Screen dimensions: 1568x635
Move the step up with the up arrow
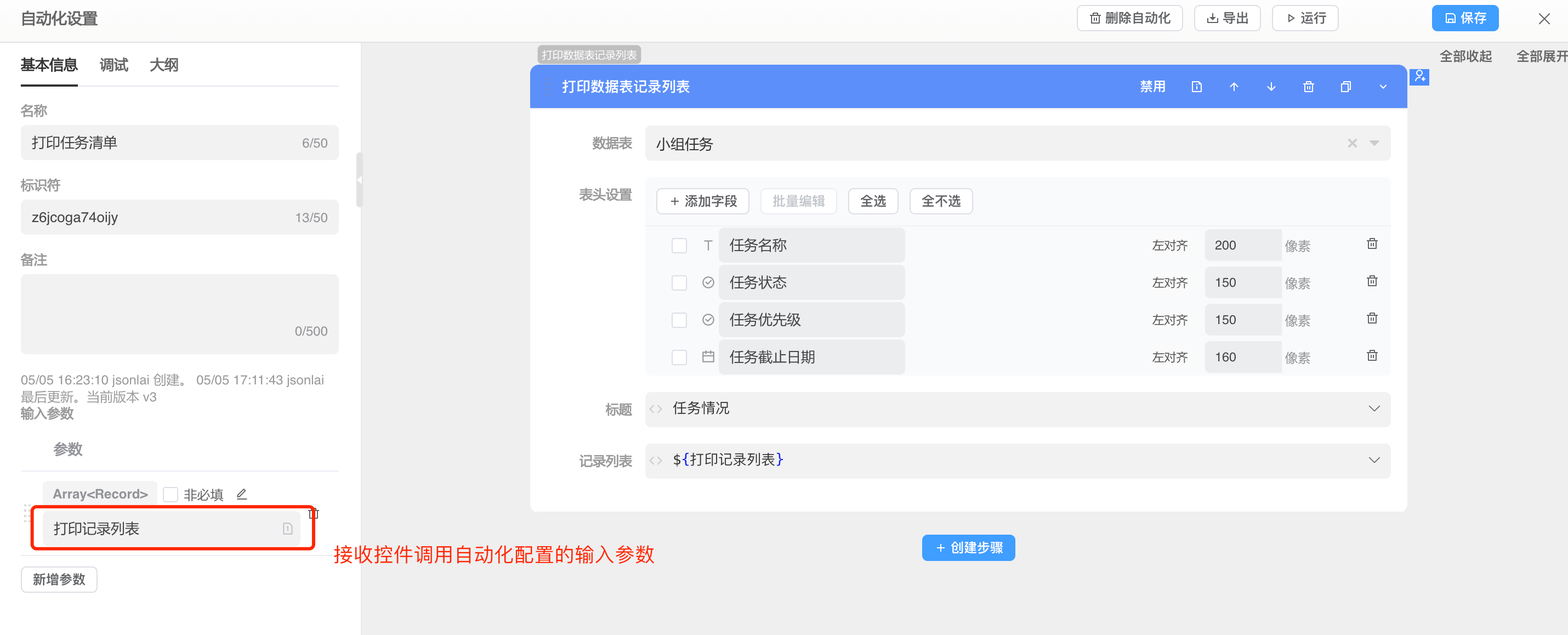point(1234,87)
